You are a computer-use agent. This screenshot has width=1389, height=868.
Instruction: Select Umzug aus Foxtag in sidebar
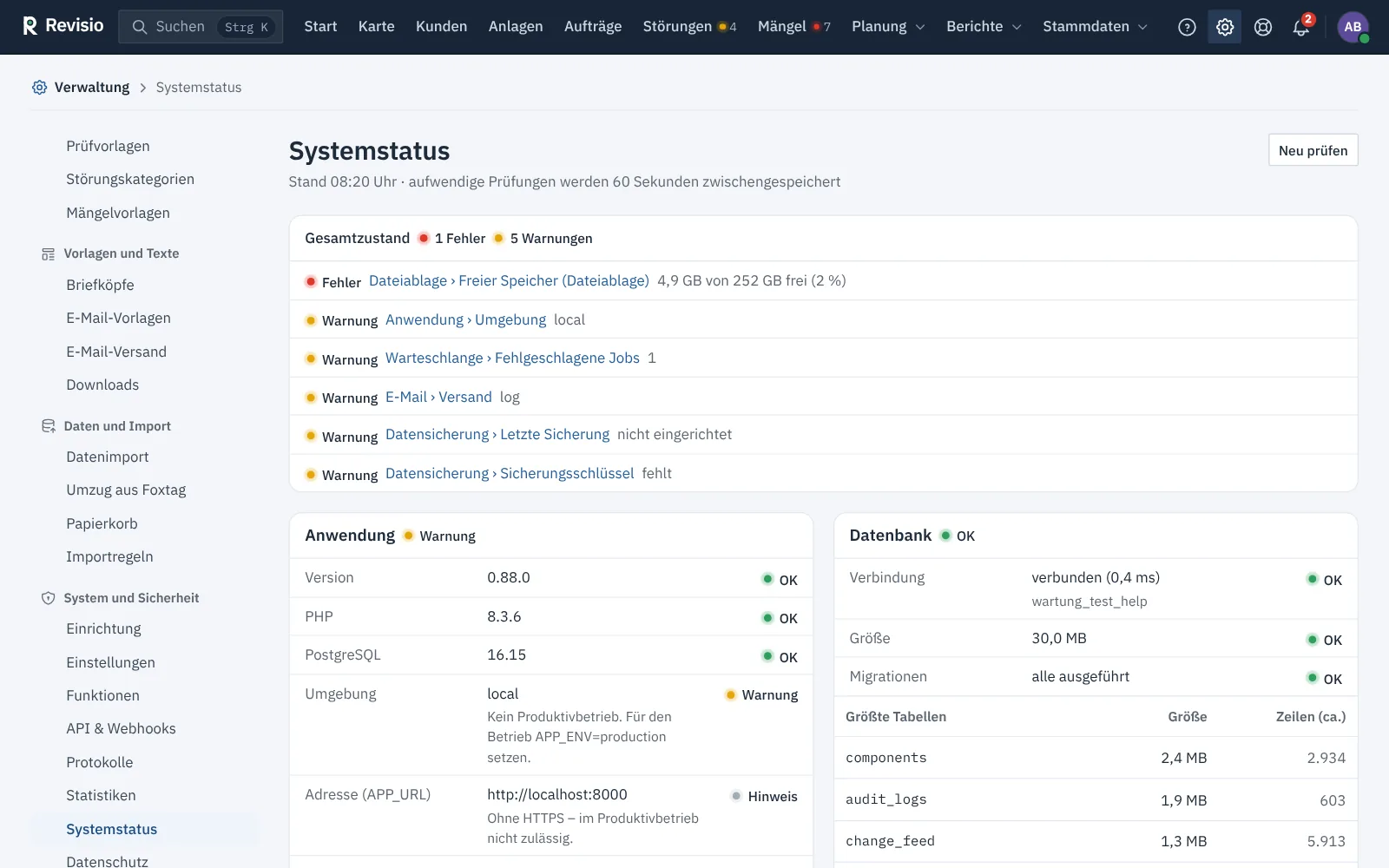tap(126, 490)
